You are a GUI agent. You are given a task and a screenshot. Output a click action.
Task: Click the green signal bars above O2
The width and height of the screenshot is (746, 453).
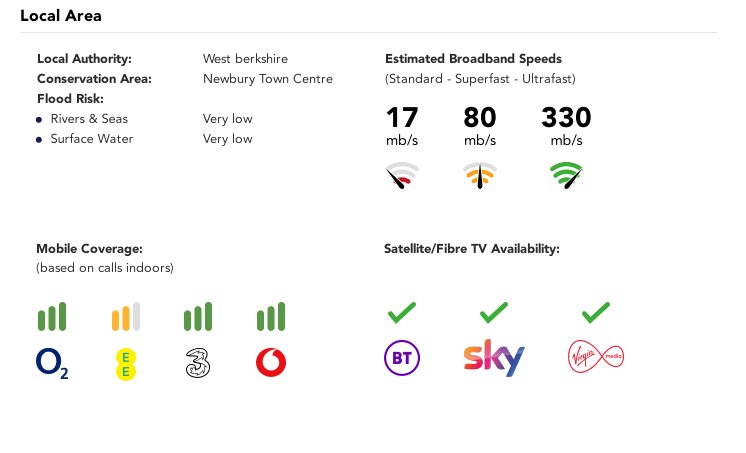coord(52,316)
